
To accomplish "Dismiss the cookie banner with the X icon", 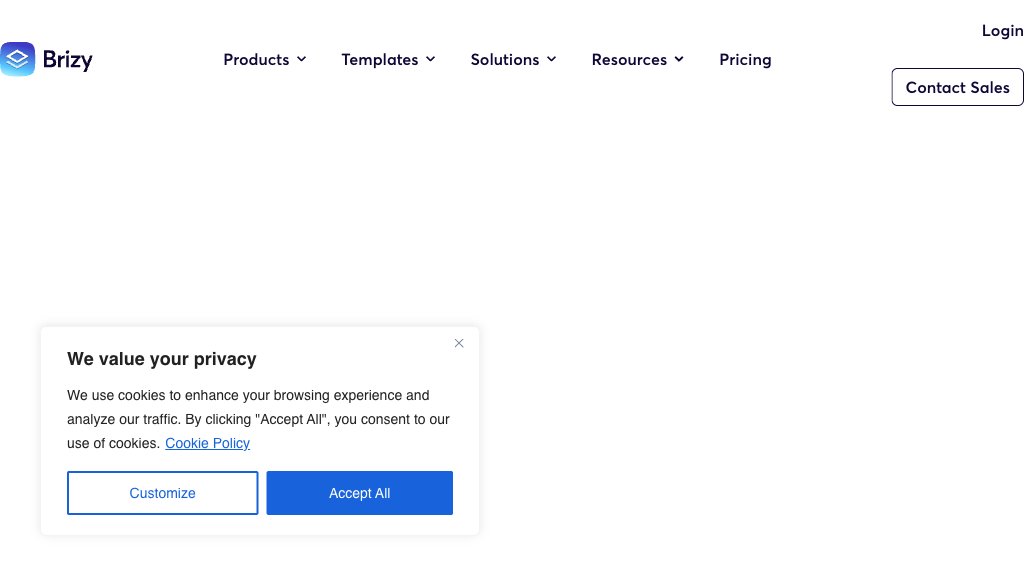I will point(459,343).
